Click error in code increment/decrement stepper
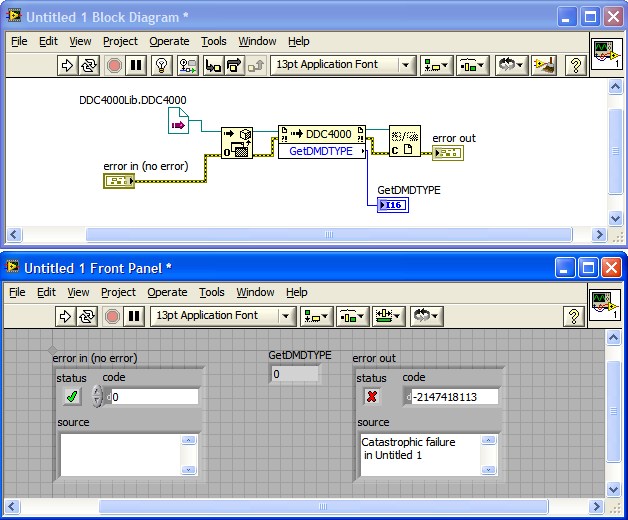Viewport: 628px width, 520px height. pyautogui.click(x=97, y=397)
